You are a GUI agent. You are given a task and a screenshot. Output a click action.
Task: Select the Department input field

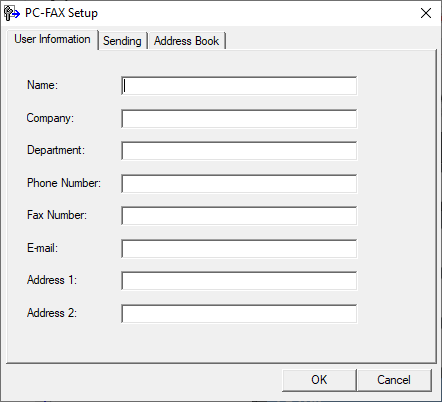pos(239,151)
